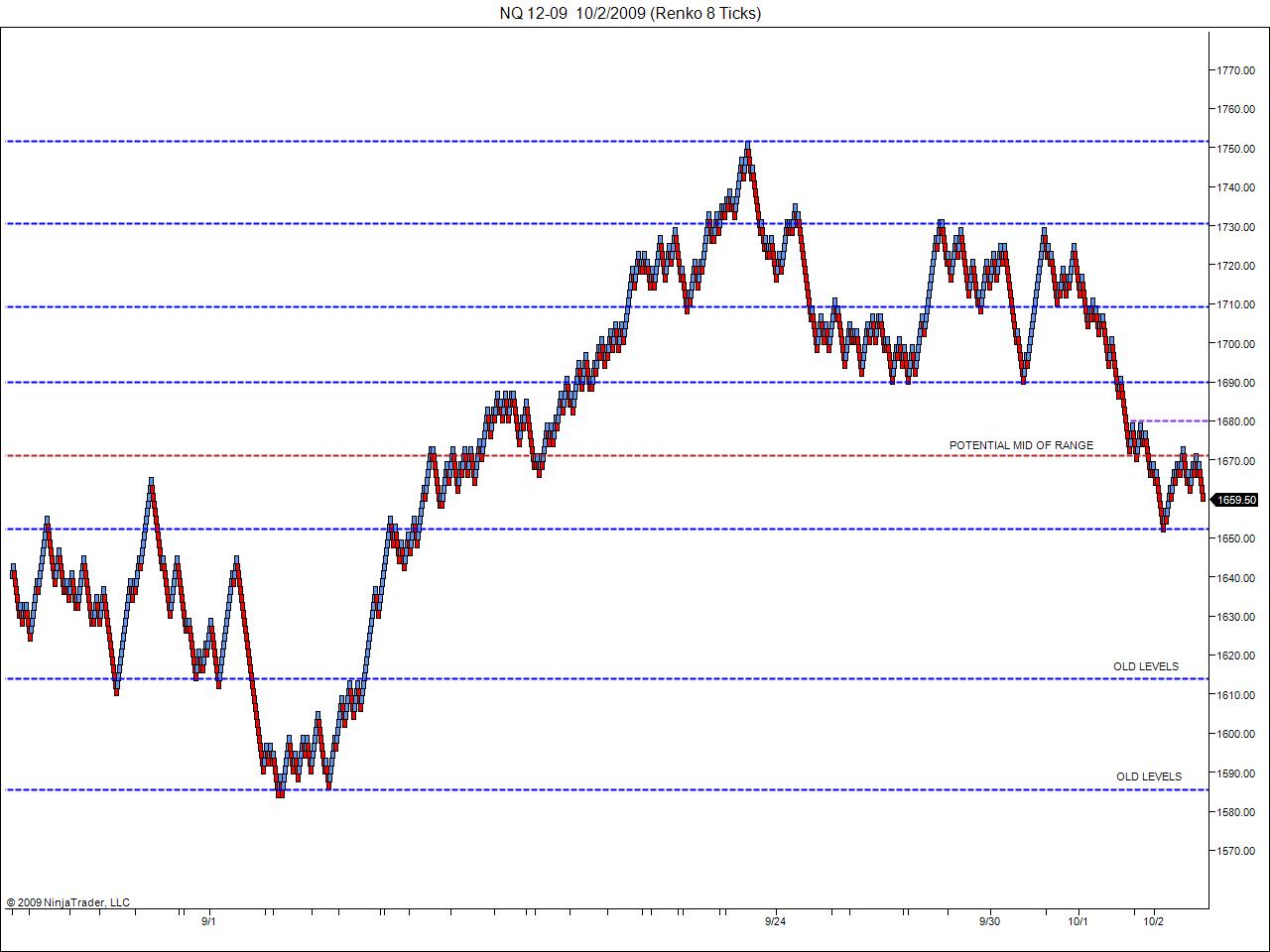Select the short purple dashed line at 1680
The image size is (1270, 952).
click(x=1171, y=421)
